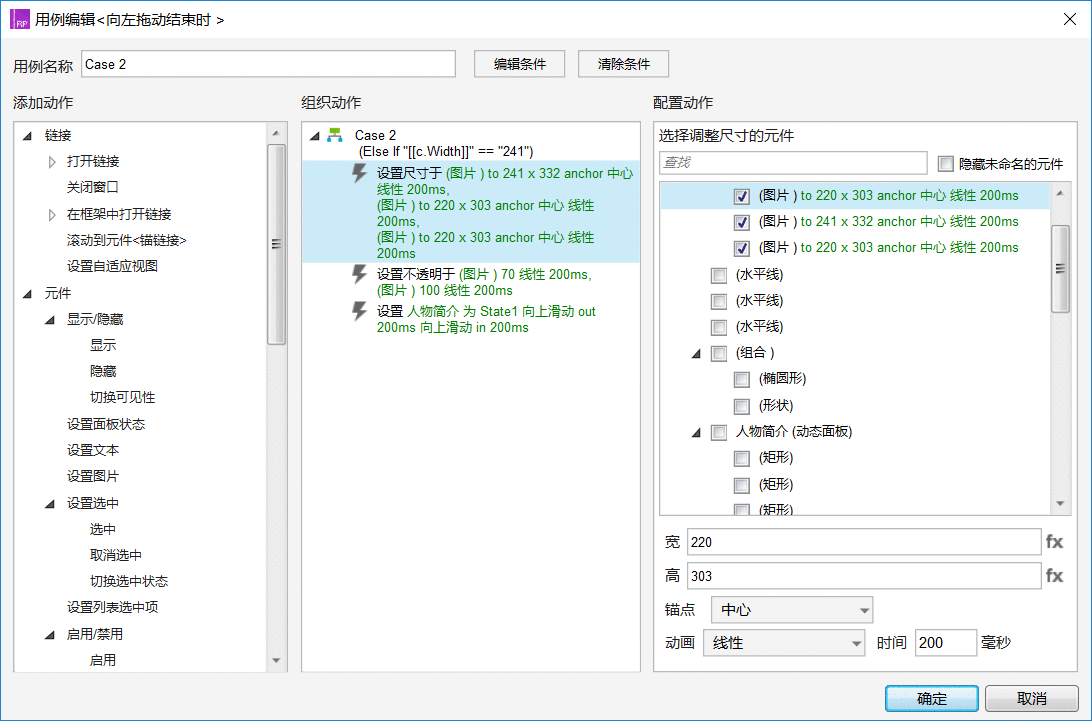Screen dimensions: 1092x721
Task: Click the Axure RP app icon in title bar
Action: tap(20, 20)
